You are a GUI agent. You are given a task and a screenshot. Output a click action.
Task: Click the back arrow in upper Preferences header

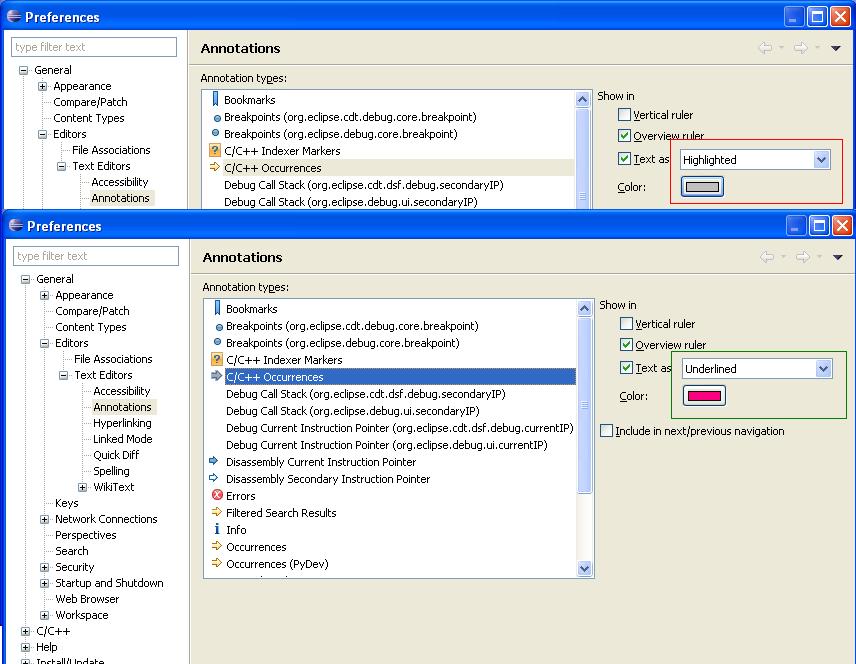click(x=765, y=48)
